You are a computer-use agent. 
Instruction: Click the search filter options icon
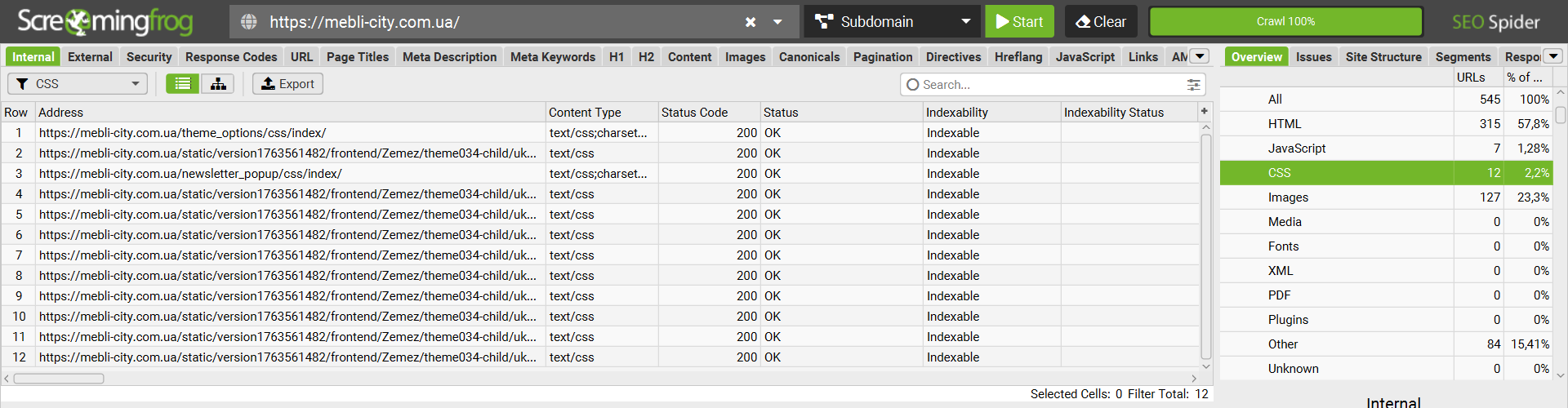pos(1193,85)
